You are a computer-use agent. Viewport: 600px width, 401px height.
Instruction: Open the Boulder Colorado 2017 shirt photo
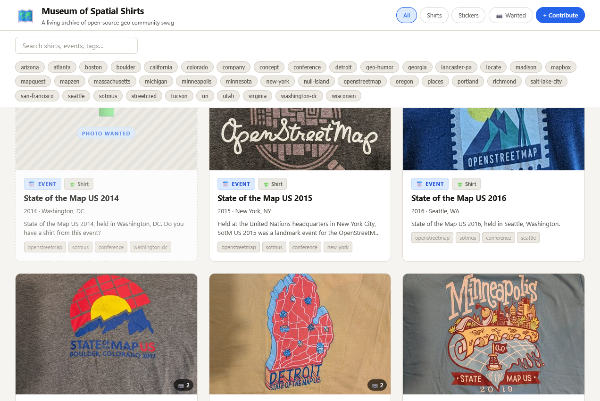click(x=106, y=334)
